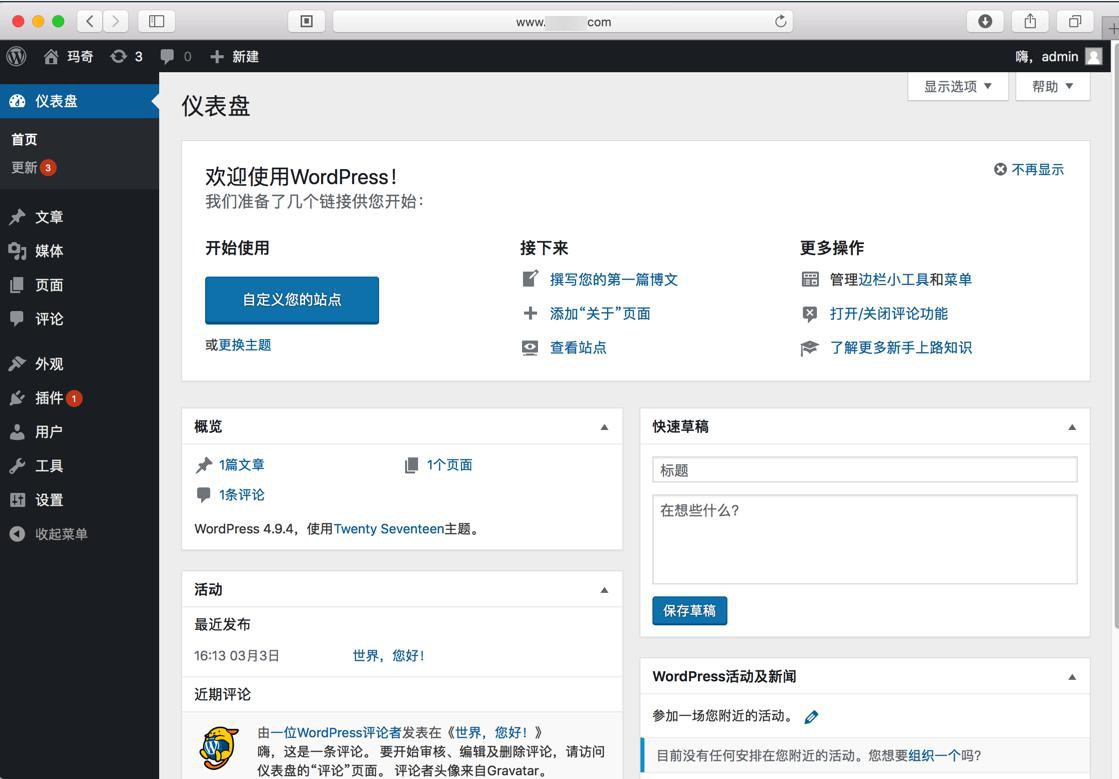Open 撰写您的第一篇博文 link
Viewport: 1119px width, 779px height.
[614, 280]
